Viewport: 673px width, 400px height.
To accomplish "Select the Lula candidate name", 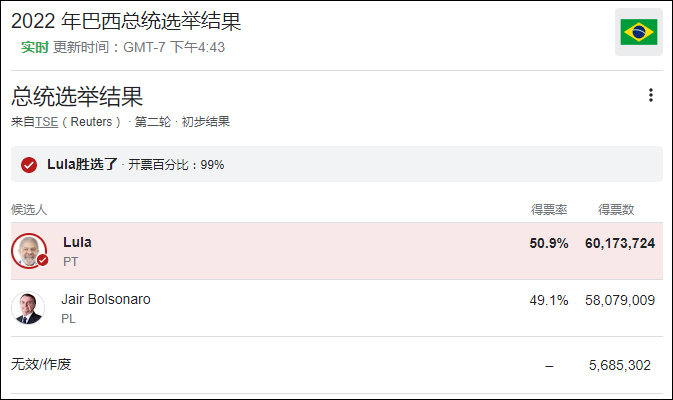I will tap(77, 242).
